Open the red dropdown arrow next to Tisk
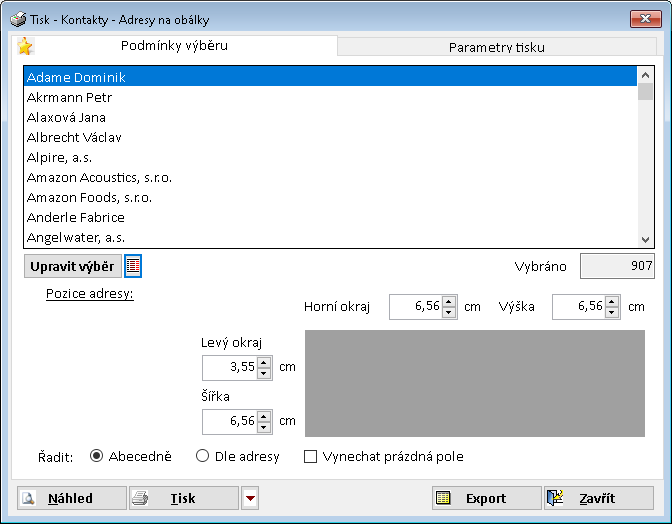672x524 pixels. (x=250, y=498)
